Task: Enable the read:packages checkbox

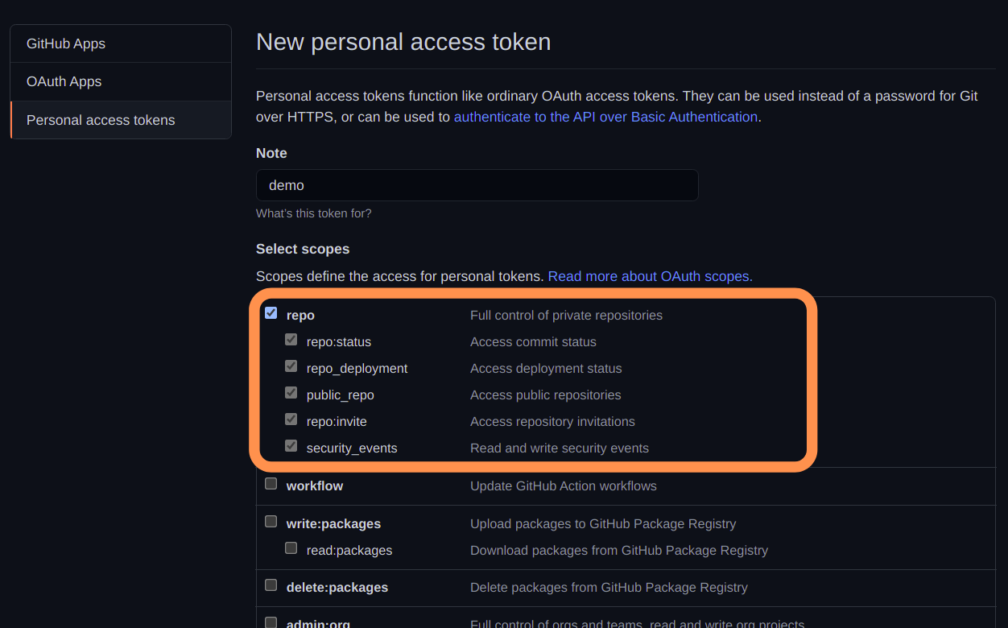Action: tap(291, 548)
